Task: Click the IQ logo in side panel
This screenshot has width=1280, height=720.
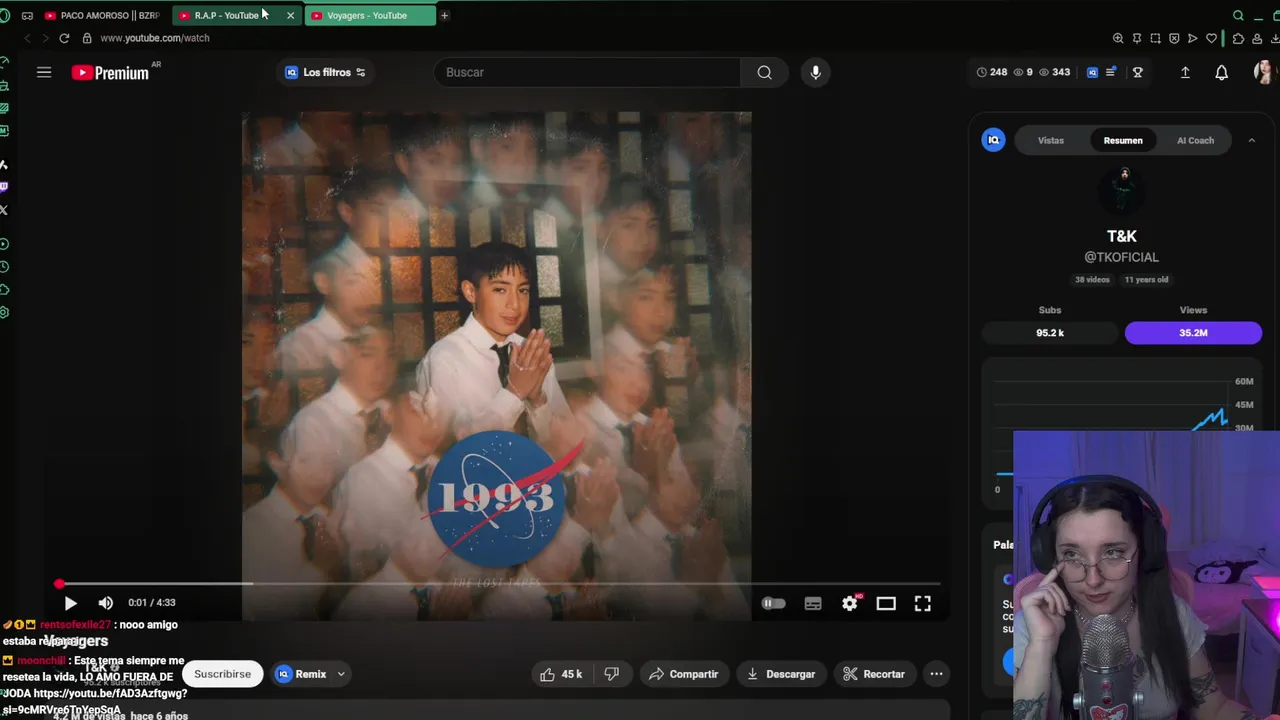Action: click(993, 140)
